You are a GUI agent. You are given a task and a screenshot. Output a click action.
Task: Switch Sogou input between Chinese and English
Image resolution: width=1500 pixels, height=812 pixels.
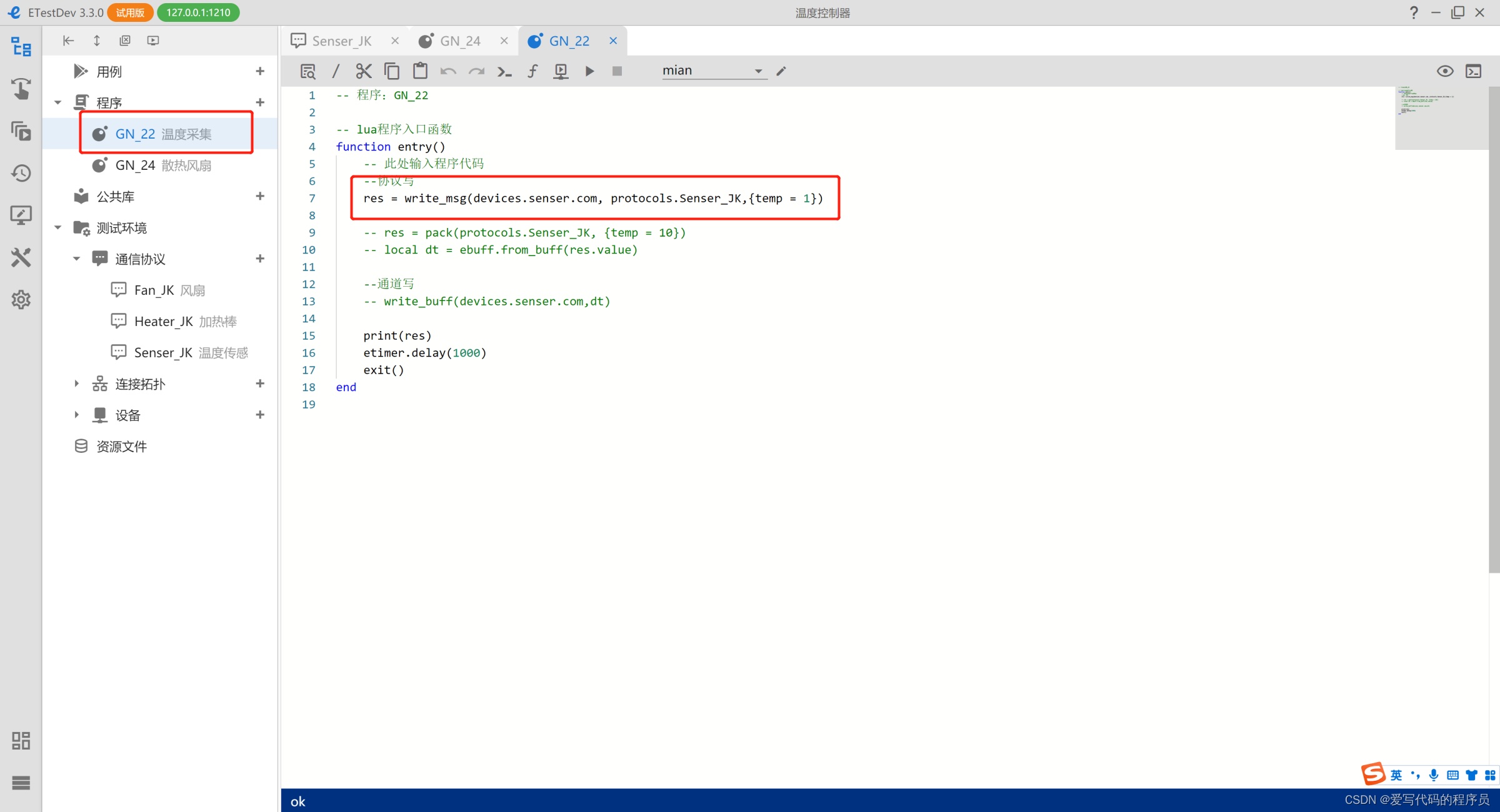click(x=1395, y=775)
